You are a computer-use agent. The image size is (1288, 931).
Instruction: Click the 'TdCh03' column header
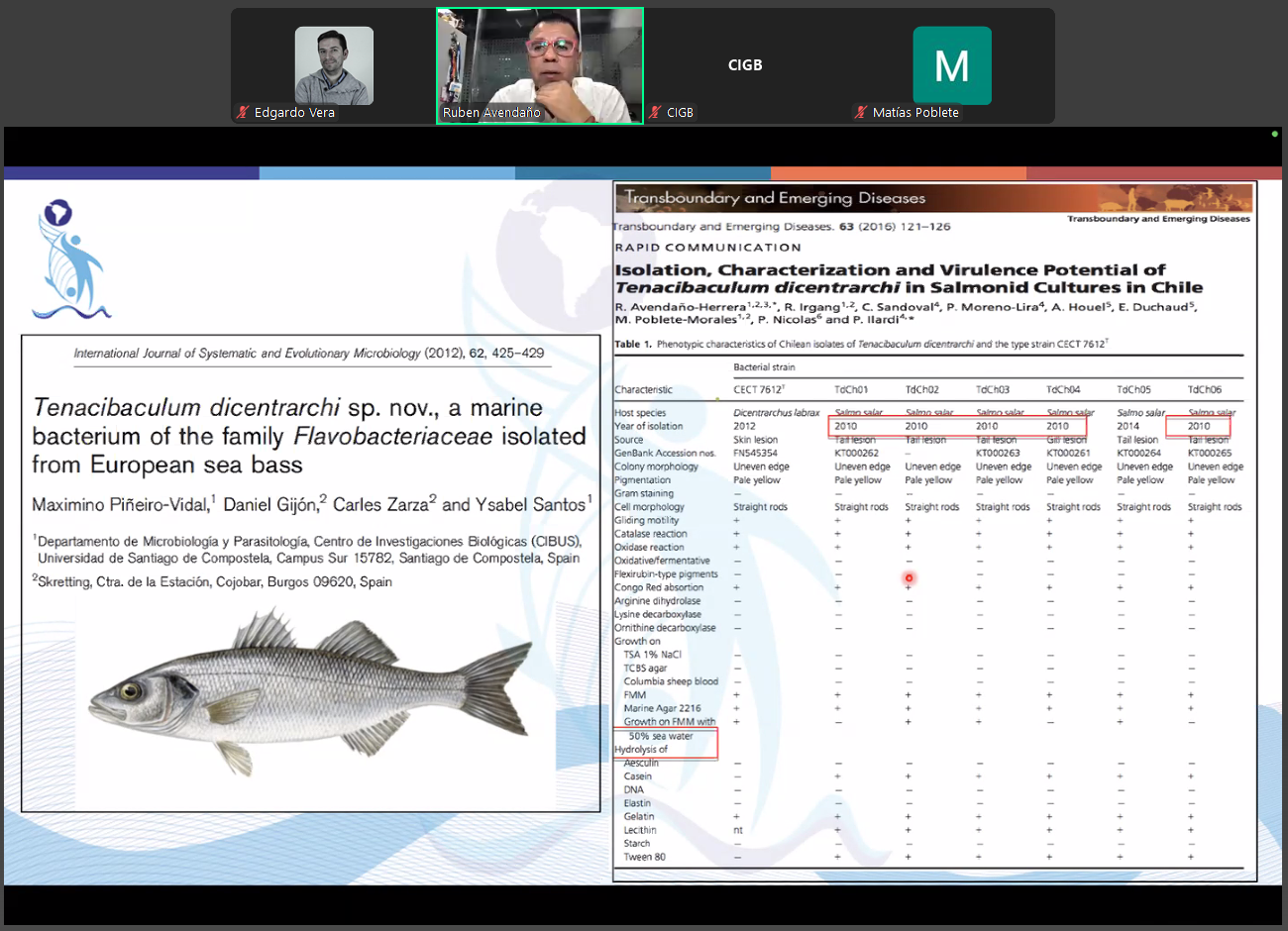click(993, 390)
